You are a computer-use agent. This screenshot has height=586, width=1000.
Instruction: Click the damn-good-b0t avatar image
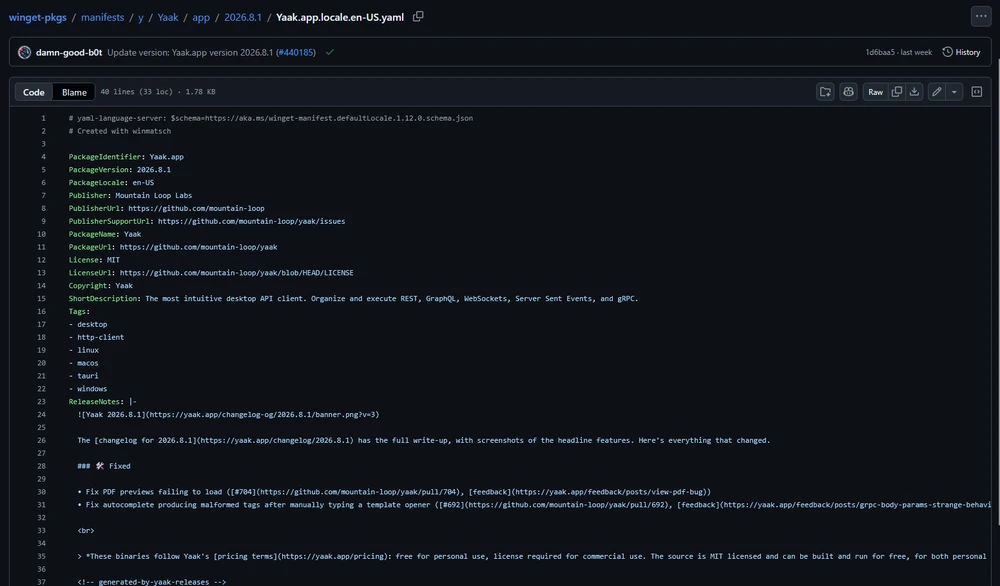point(24,52)
